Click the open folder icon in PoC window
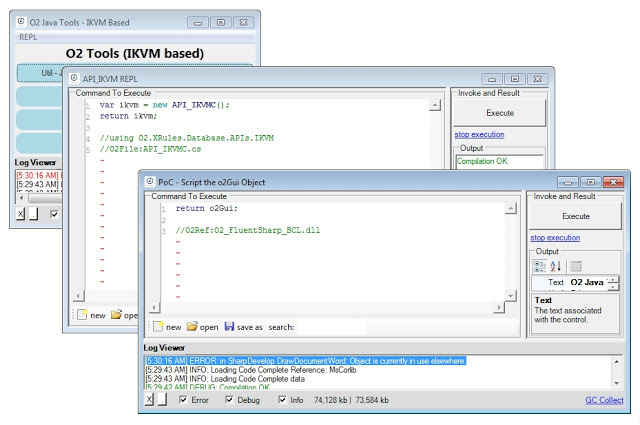The height and width of the screenshot is (425, 640). [193, 327]
